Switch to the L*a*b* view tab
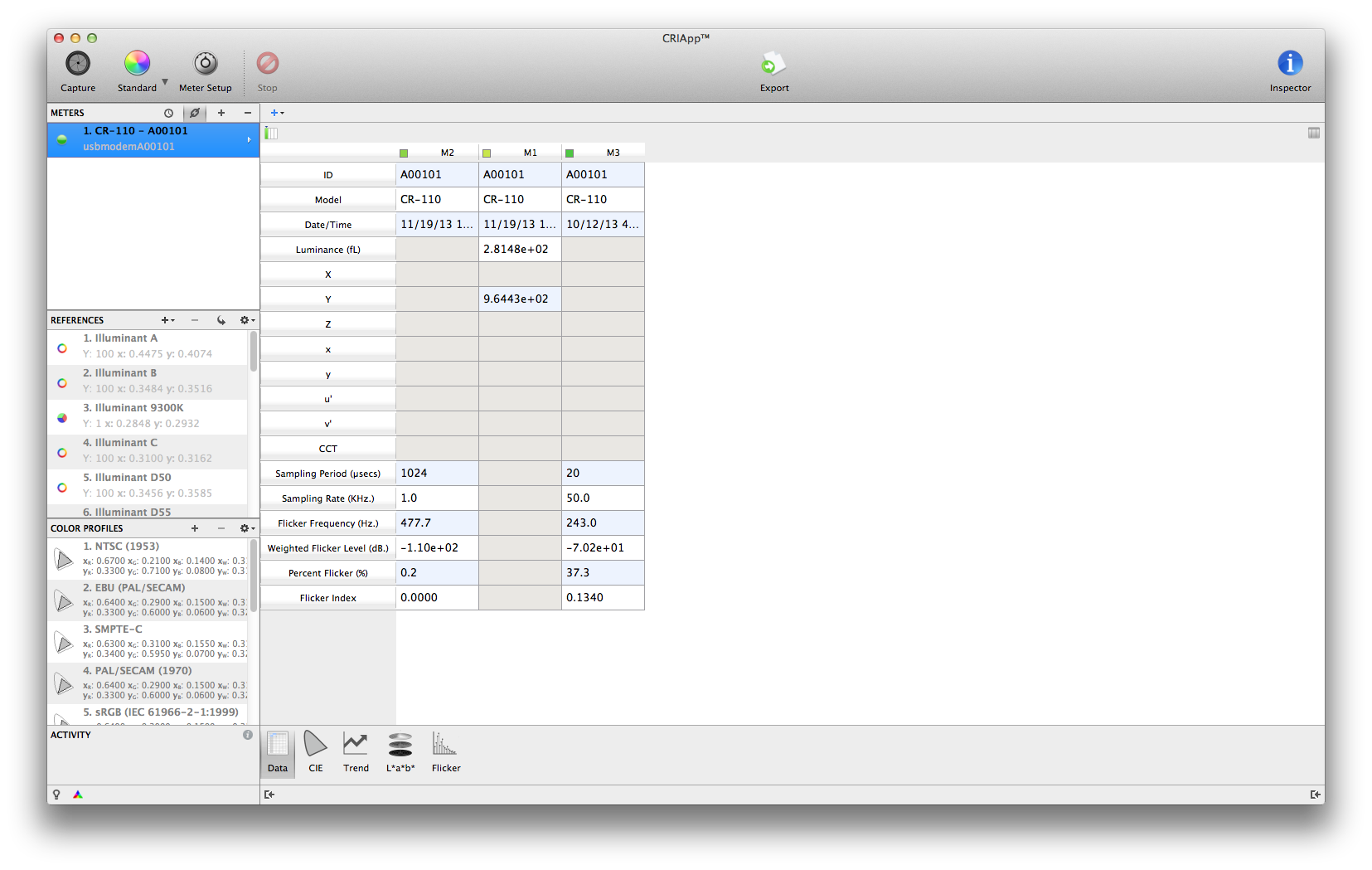The width and height of the screenshot is (1372, 870). coord(400,752)
